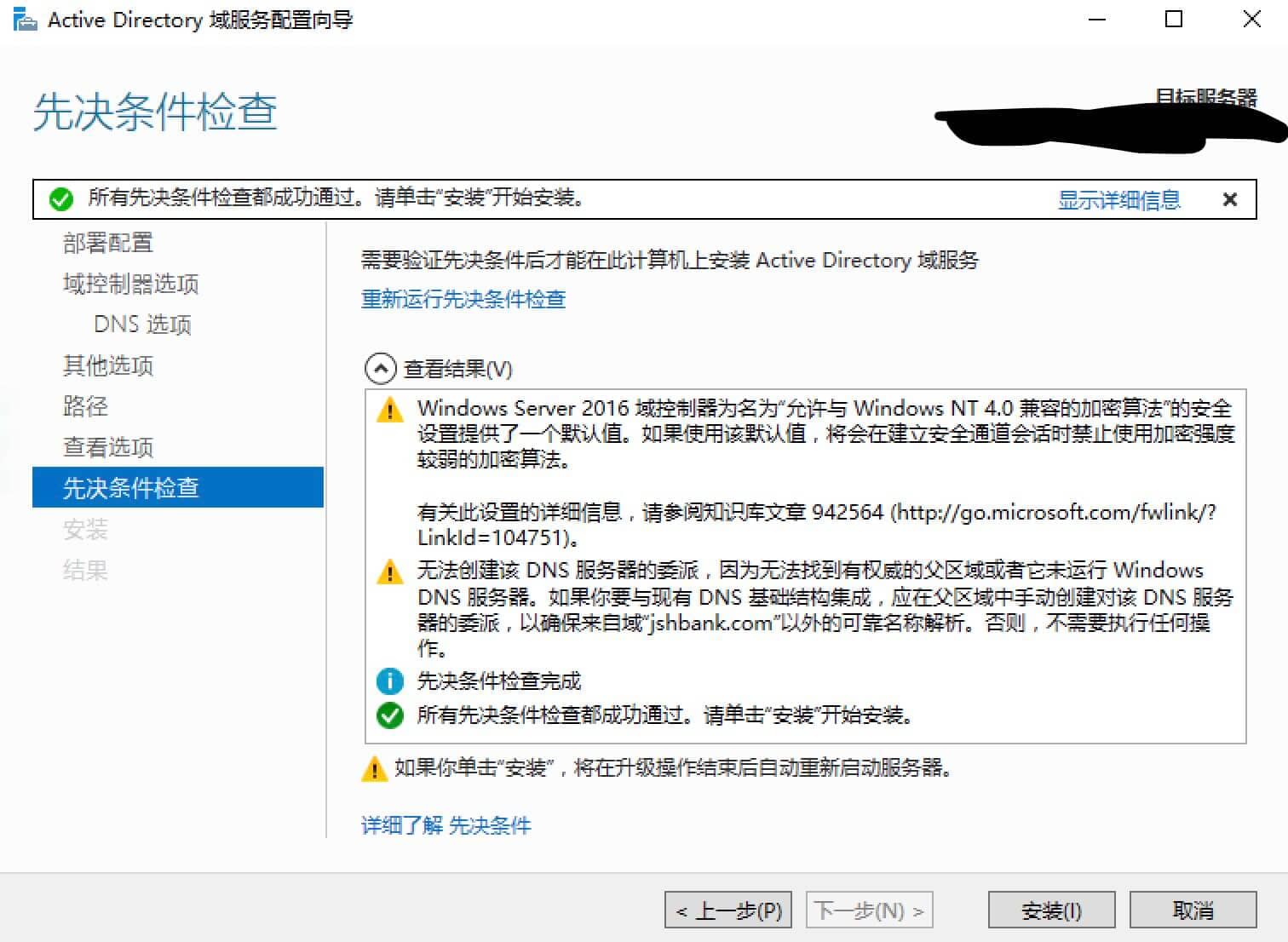1288x942 pixels.
Task: Open the 其他选项 step
Action: tap(108, 365)
